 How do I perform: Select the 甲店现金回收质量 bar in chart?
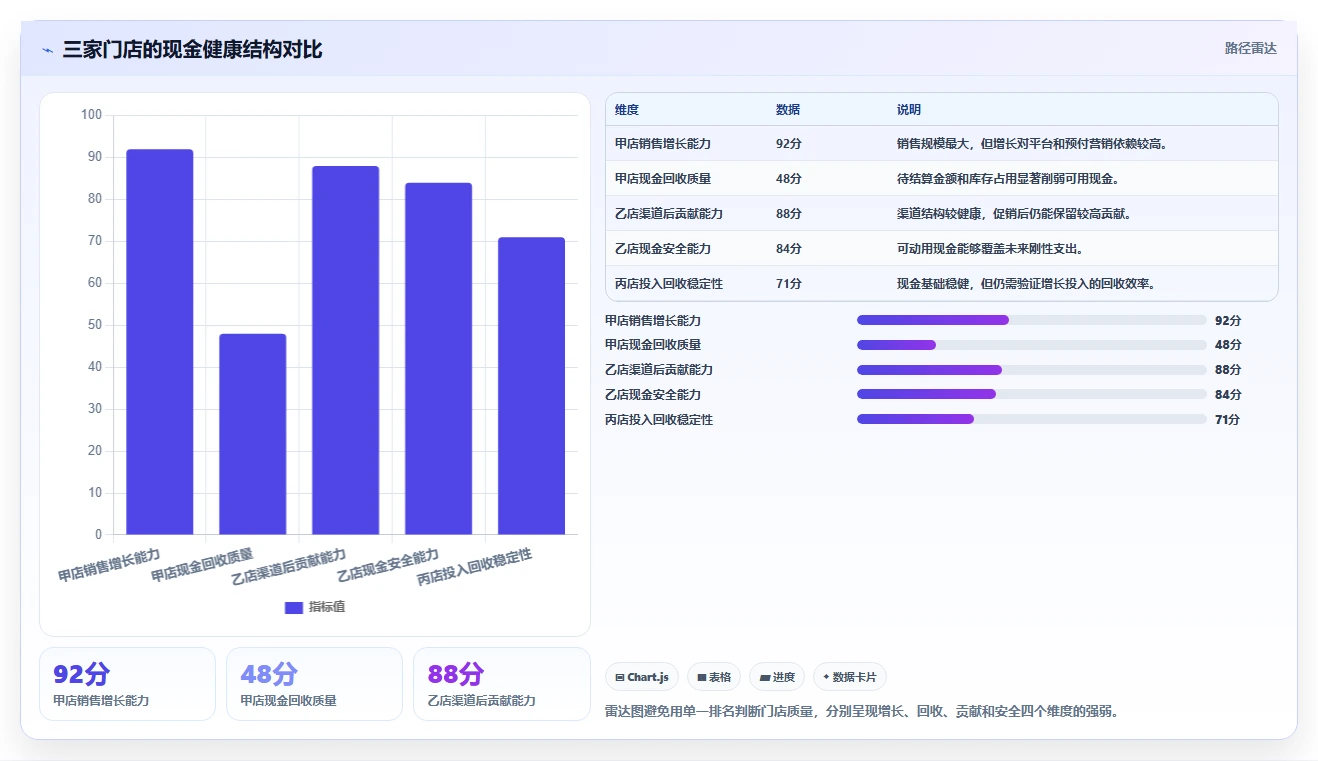(252, 434)
